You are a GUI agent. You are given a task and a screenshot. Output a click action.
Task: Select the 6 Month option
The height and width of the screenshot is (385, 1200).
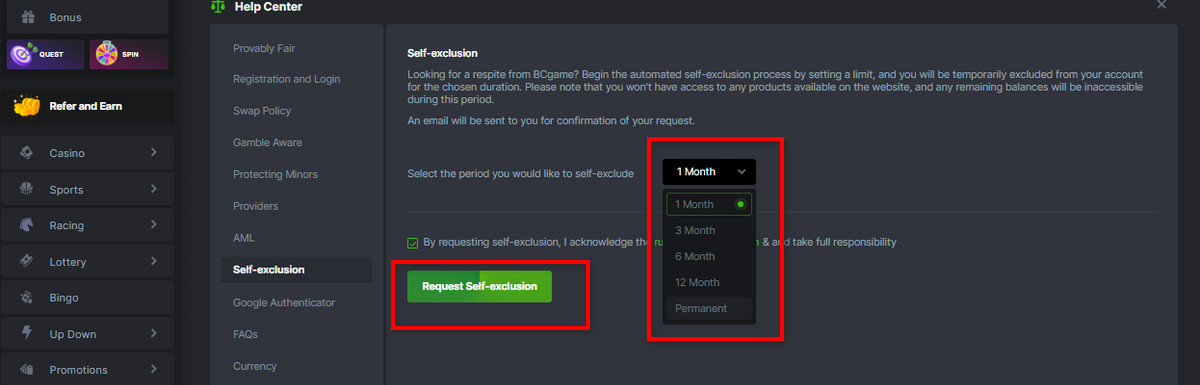tap(709, 256)
